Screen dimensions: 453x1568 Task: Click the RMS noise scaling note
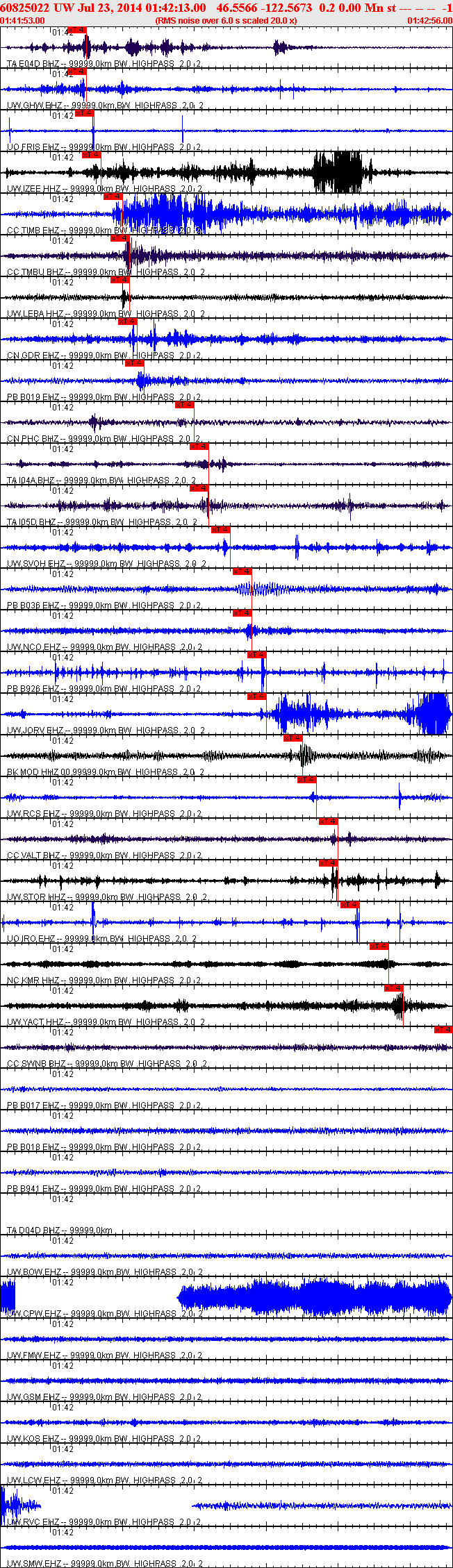pos(226,21)
